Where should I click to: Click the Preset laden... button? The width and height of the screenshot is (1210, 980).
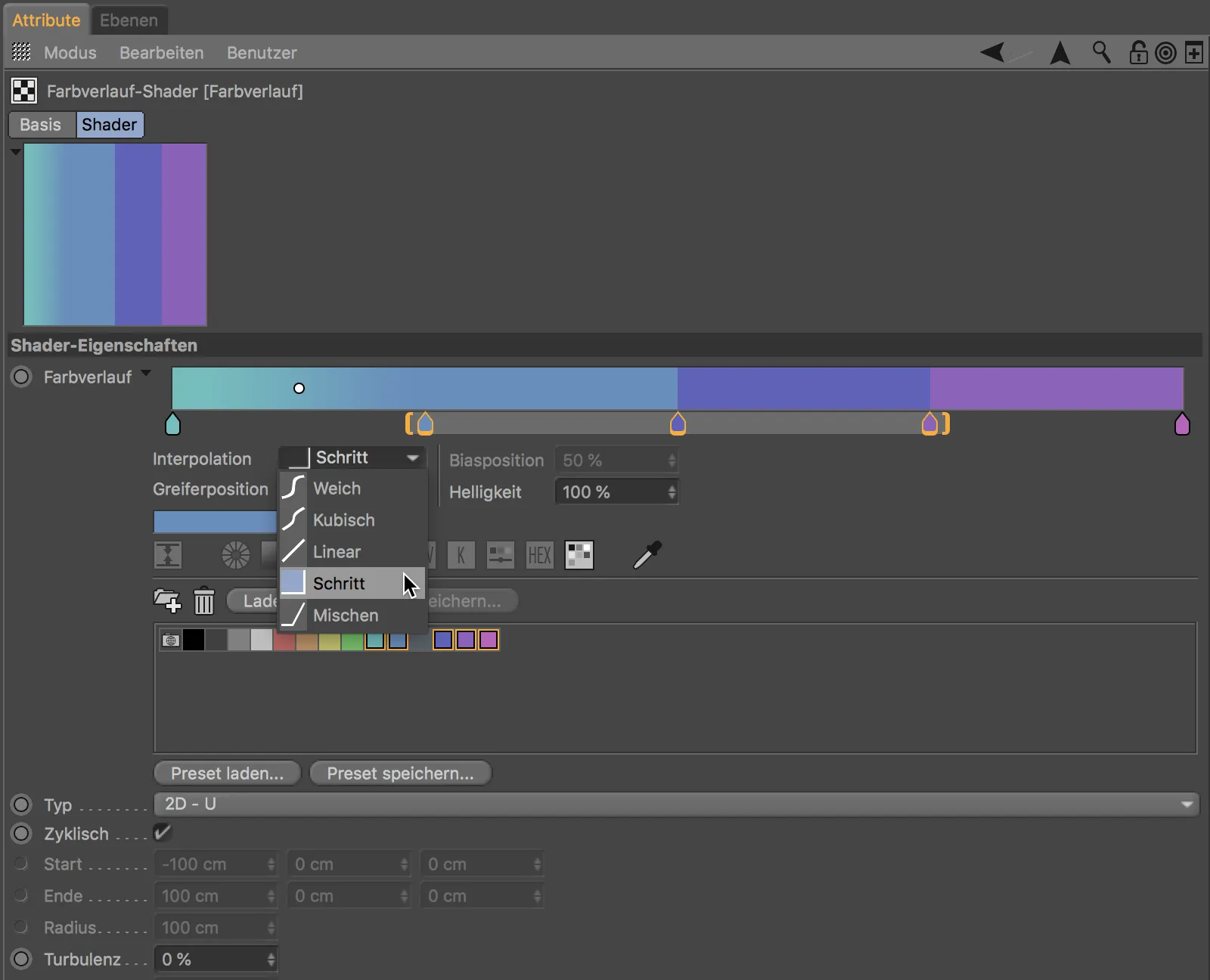pyautogui.click(x=227, y=773)
